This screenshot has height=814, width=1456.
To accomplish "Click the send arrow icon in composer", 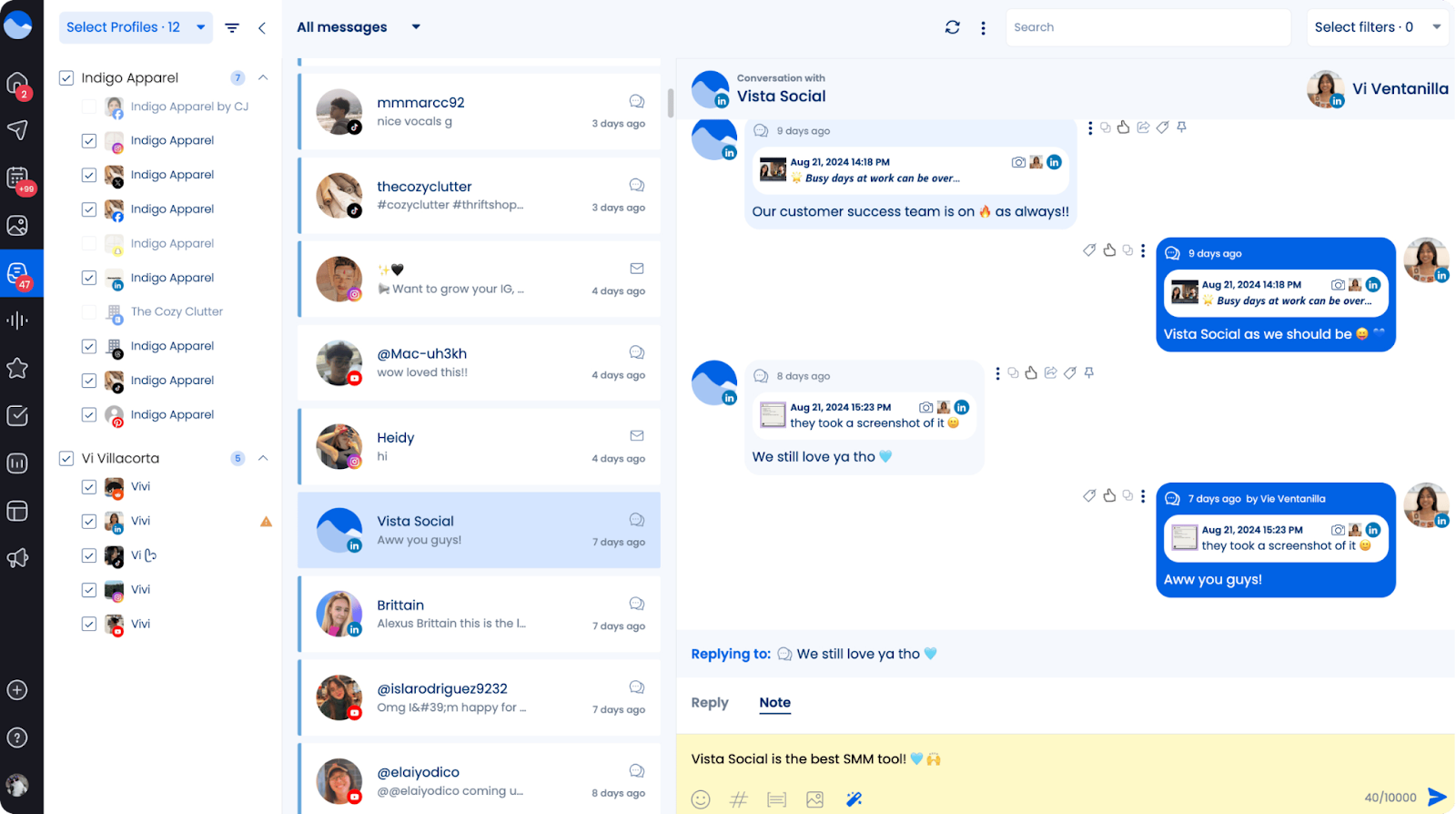I will click(1437, 798).
